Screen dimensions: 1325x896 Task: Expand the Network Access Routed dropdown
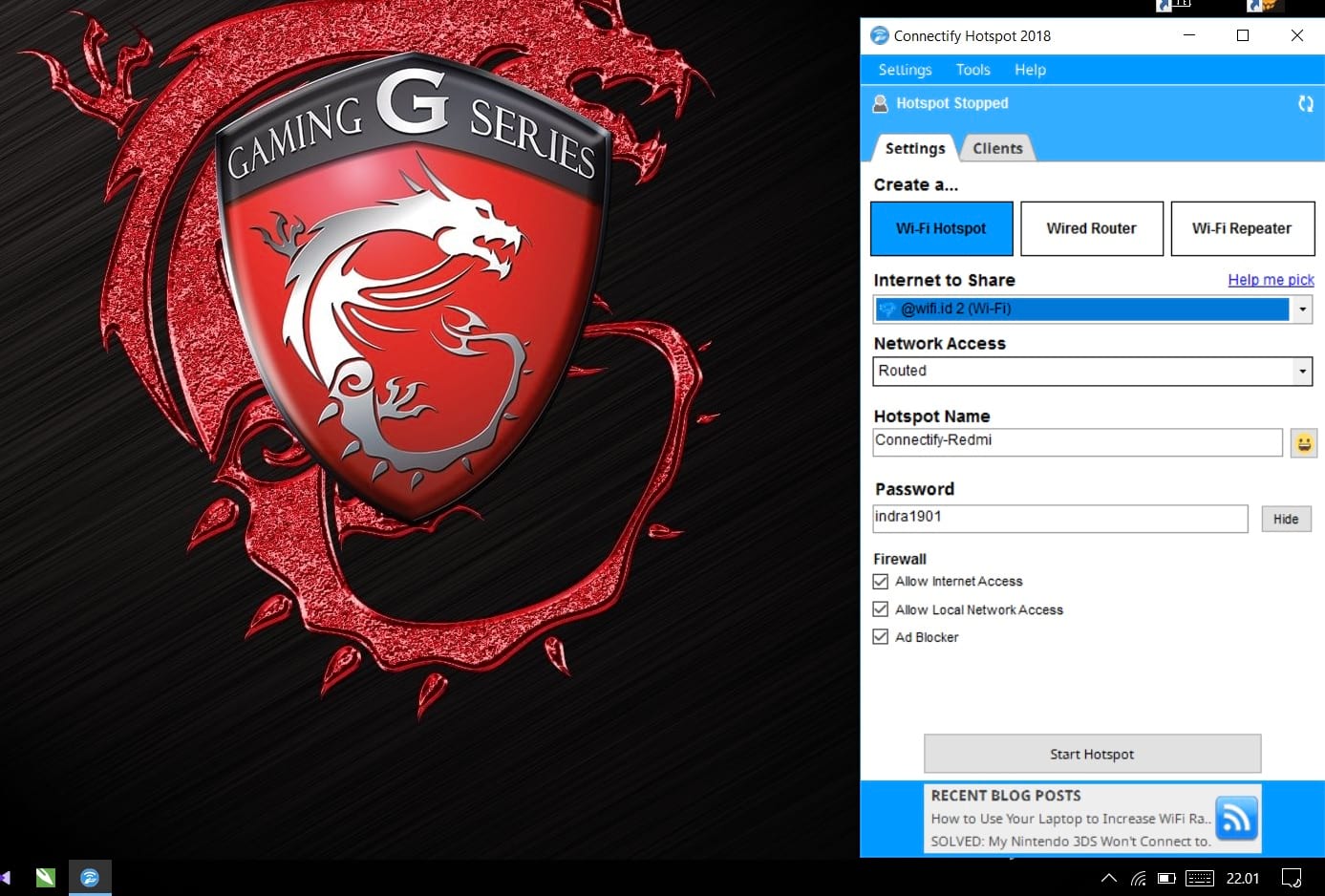pos(1302,372)
